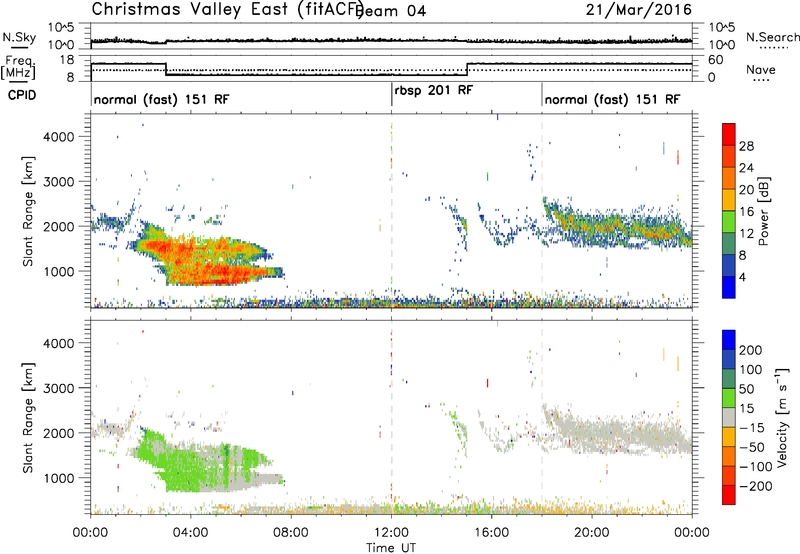Click the gray segment of the Velocity color bar
Screen dimensions: 800x554
729,417
